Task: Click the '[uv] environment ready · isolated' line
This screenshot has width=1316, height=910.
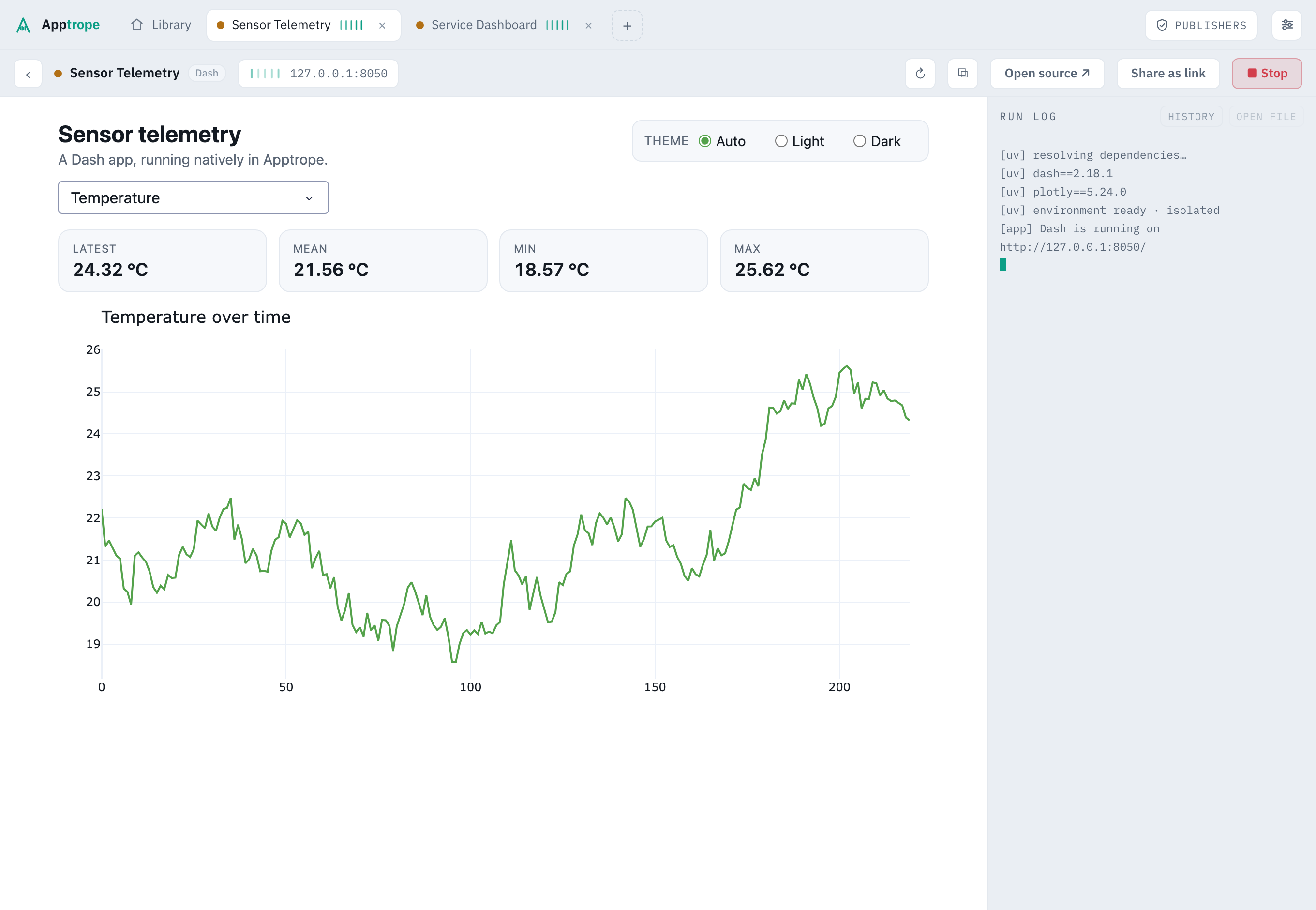Action: [x=1109, y=211]
